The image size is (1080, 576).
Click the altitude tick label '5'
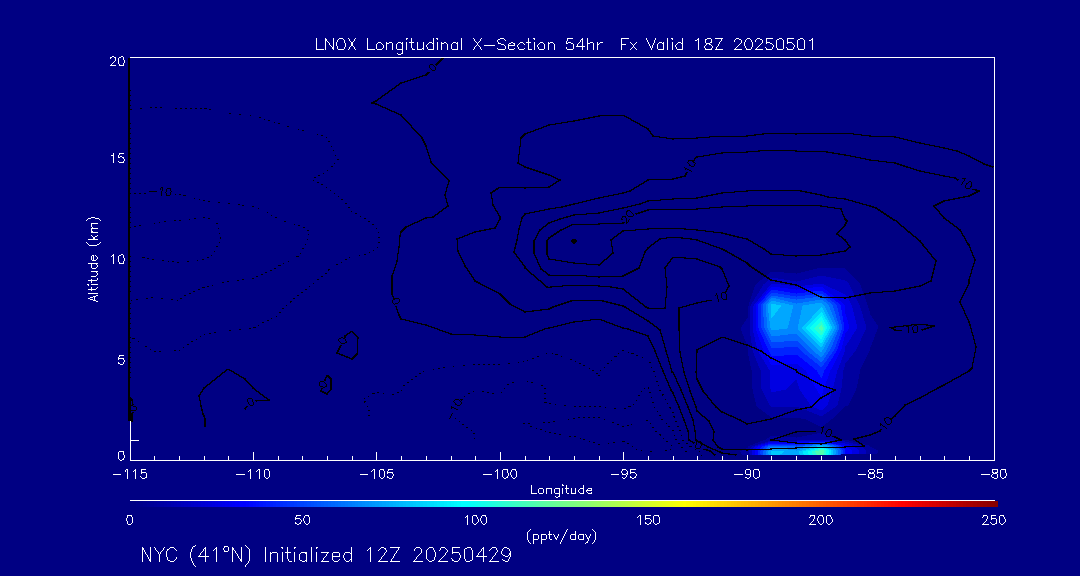click(120, 359)
